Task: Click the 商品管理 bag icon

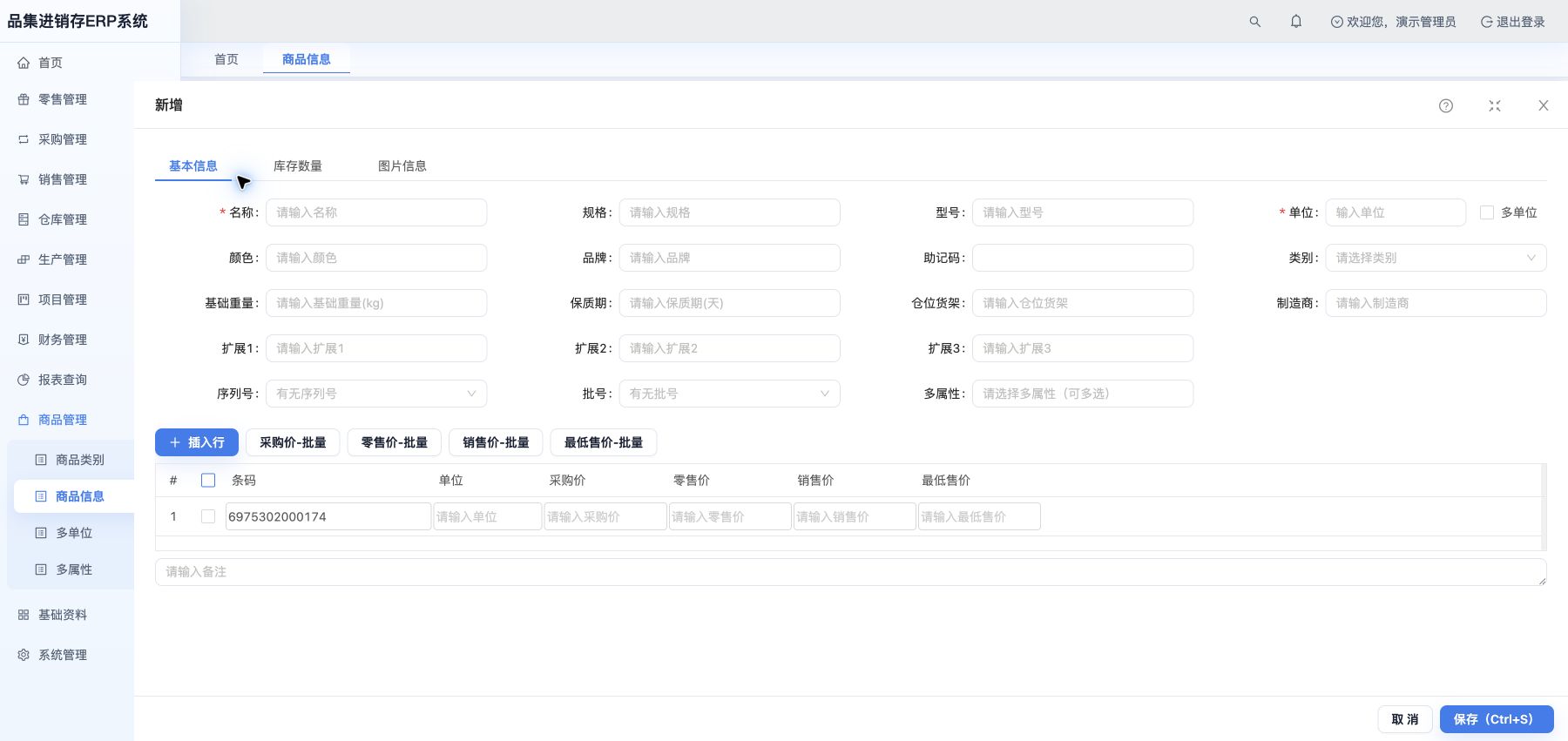Action: click(24, 420)
